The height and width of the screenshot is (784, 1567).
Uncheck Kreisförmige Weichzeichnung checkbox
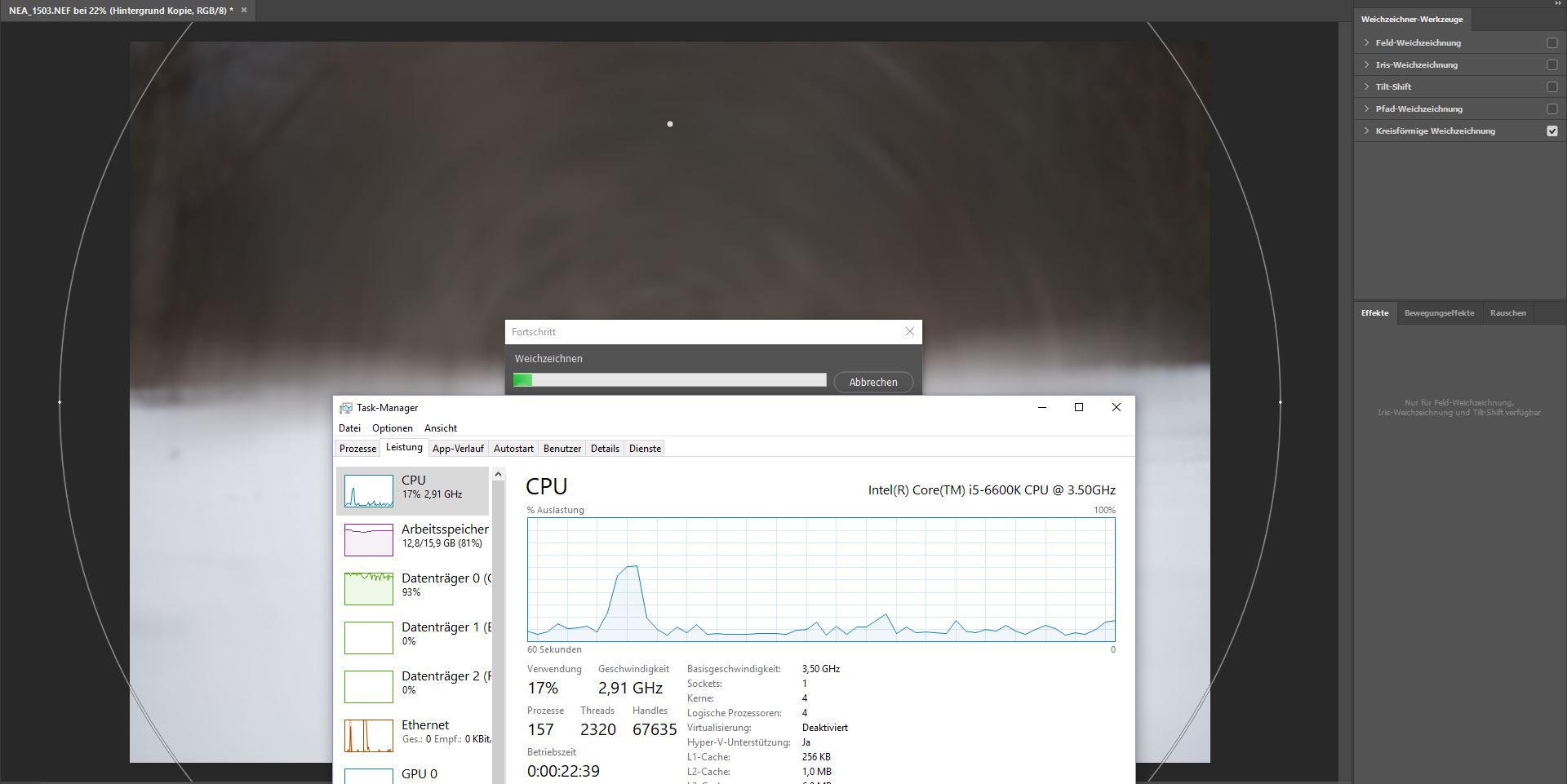pyautogui.click(x=1552, y=131)
